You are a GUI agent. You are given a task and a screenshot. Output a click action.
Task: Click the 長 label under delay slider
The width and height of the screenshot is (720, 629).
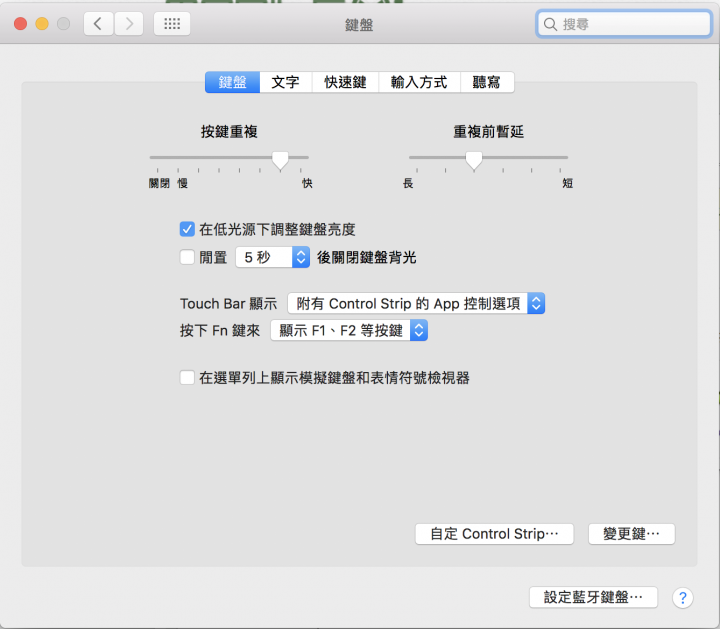pos(408,184)
